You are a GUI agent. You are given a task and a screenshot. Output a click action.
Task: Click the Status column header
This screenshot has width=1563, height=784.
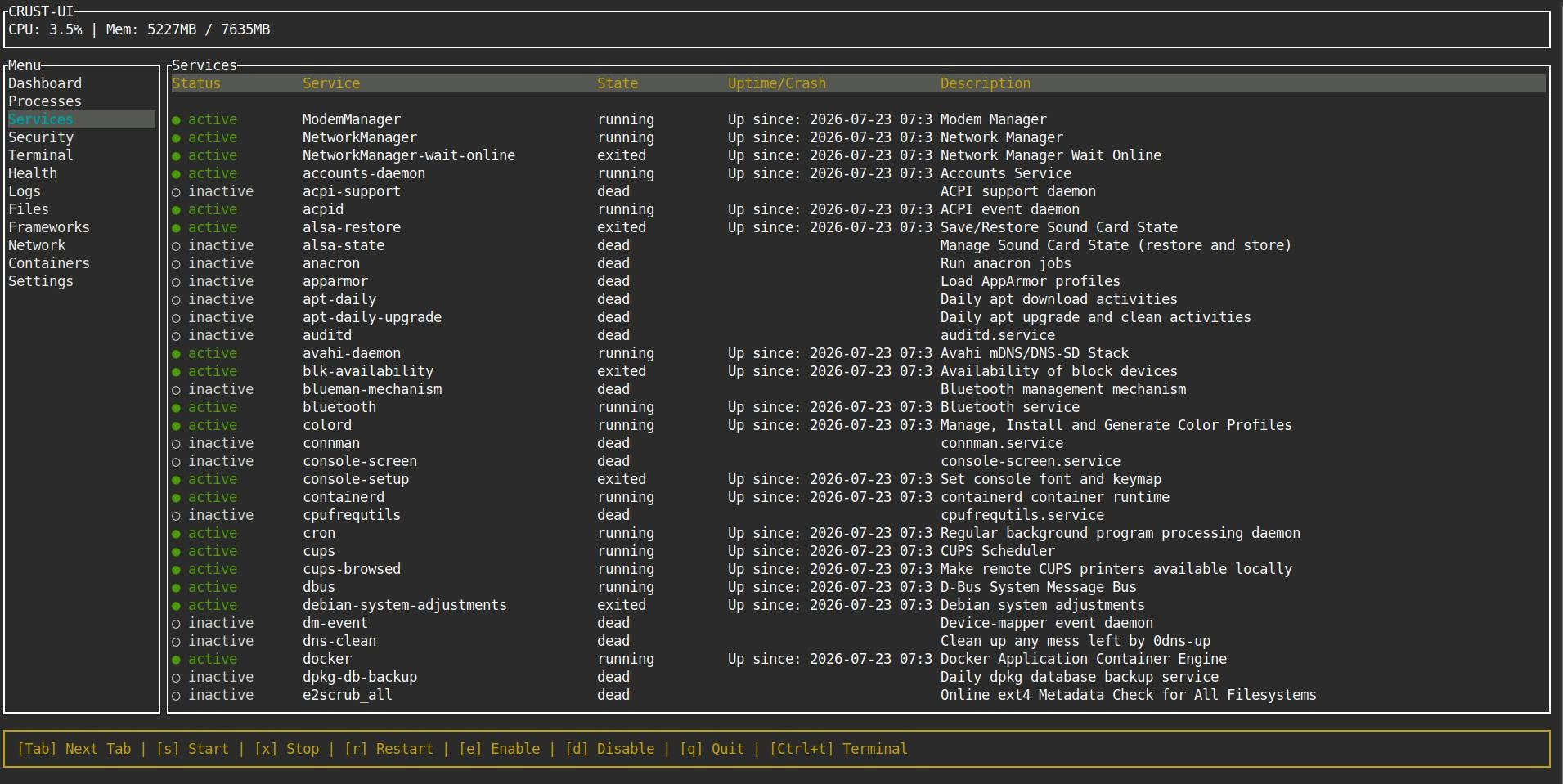tap(196, 83)
